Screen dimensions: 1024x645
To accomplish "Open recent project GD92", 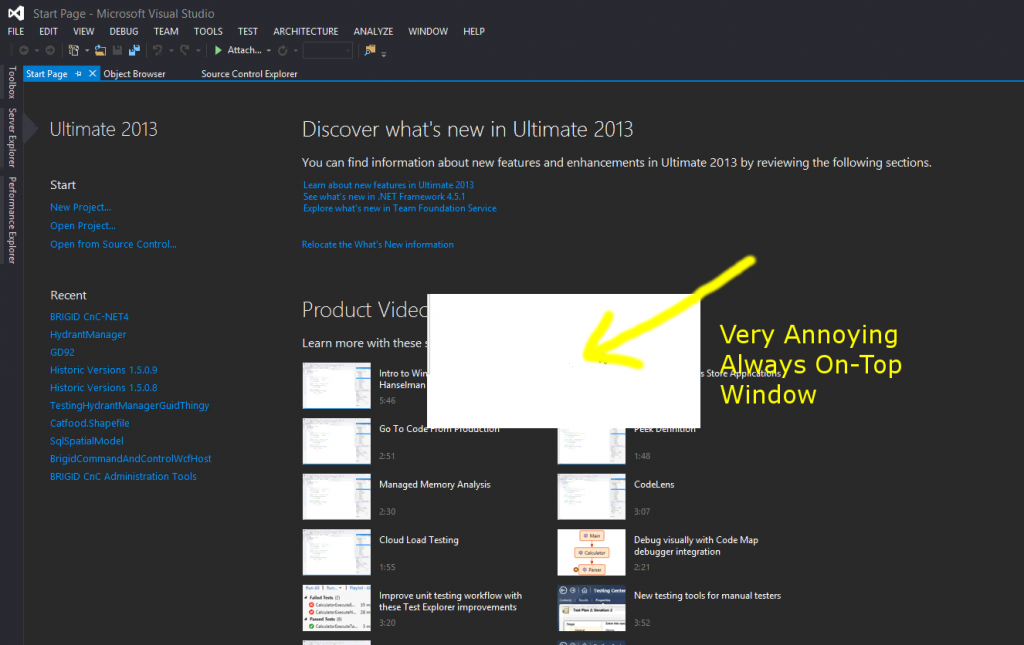I will point(62,352).
